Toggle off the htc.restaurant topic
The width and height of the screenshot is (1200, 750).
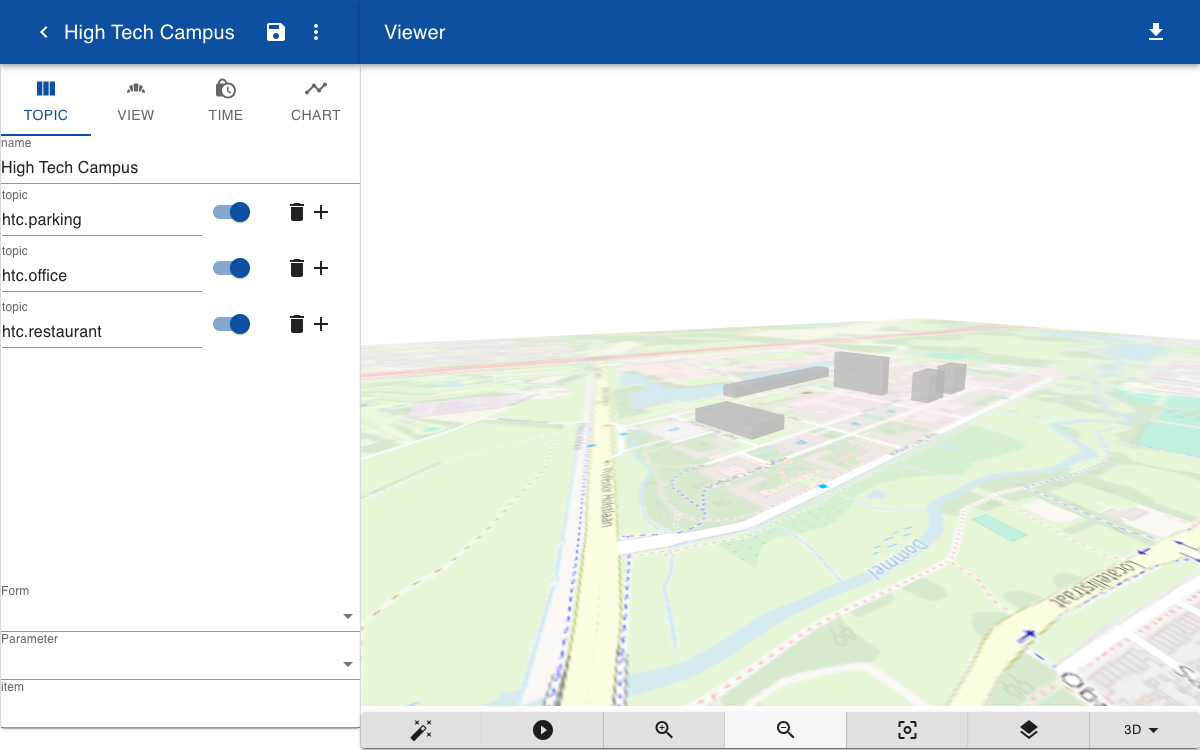click(x=231, y=324)
